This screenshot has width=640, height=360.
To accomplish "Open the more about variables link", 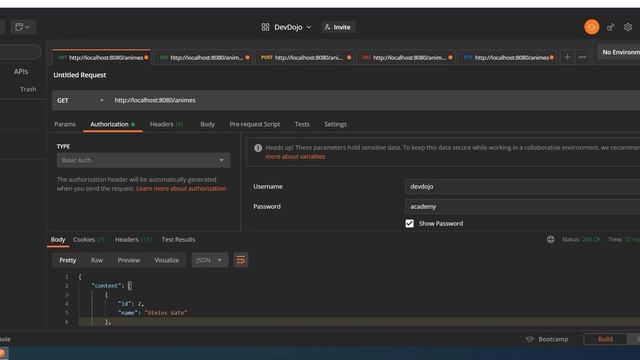I will point(295,157).
